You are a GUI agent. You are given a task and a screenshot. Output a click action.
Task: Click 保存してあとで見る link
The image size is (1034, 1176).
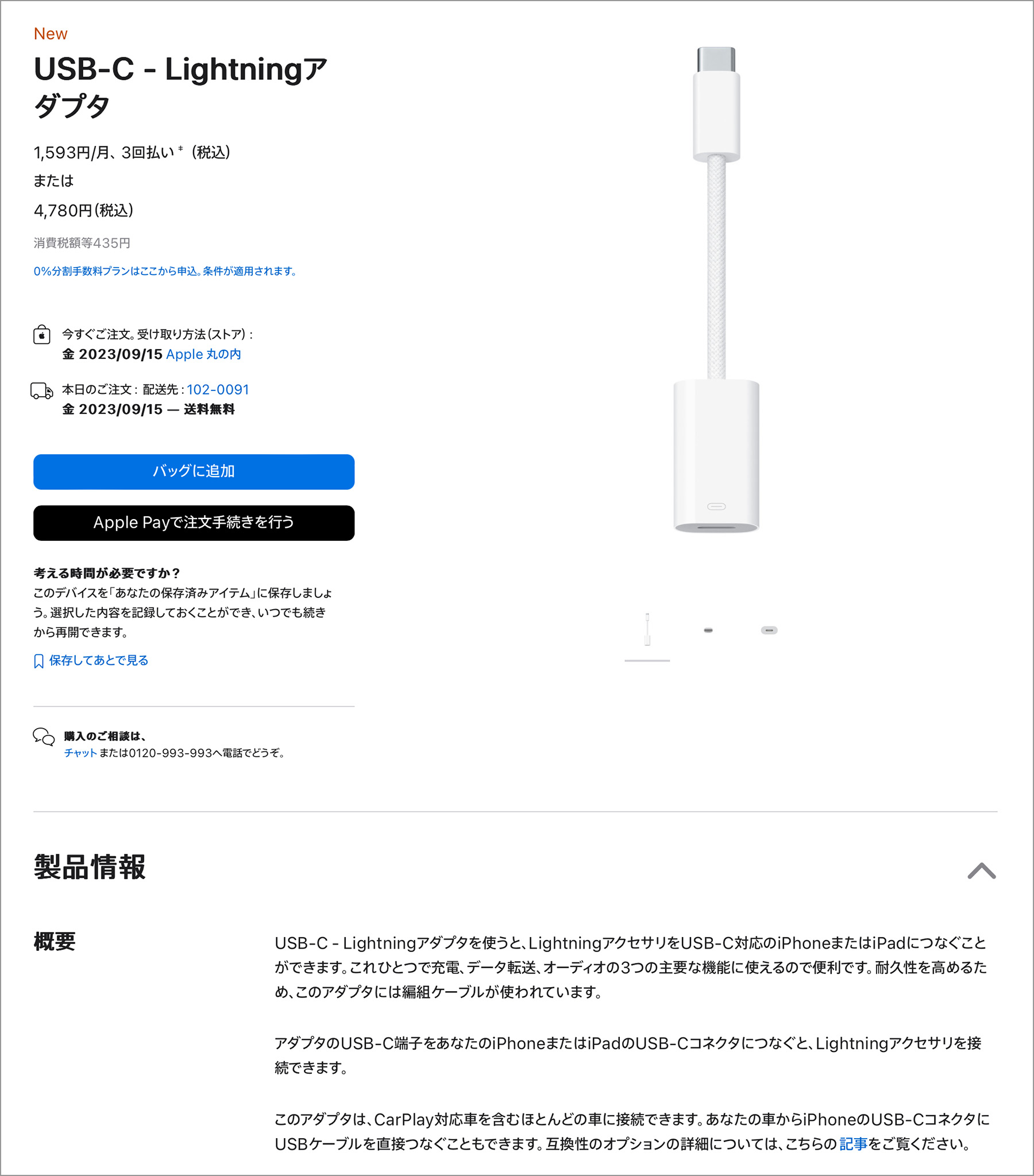coord(98,660)
